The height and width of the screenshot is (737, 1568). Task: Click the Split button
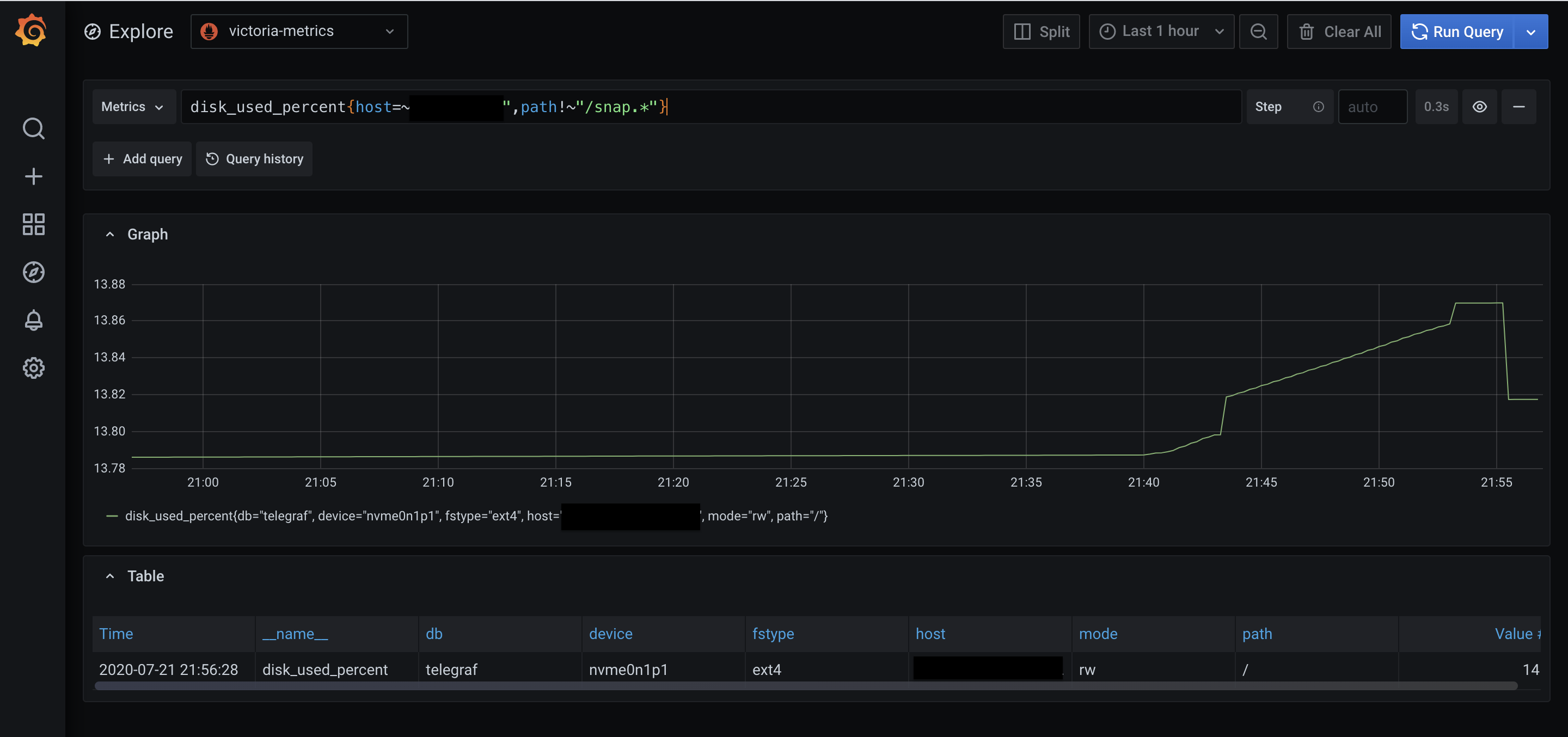1041,32
